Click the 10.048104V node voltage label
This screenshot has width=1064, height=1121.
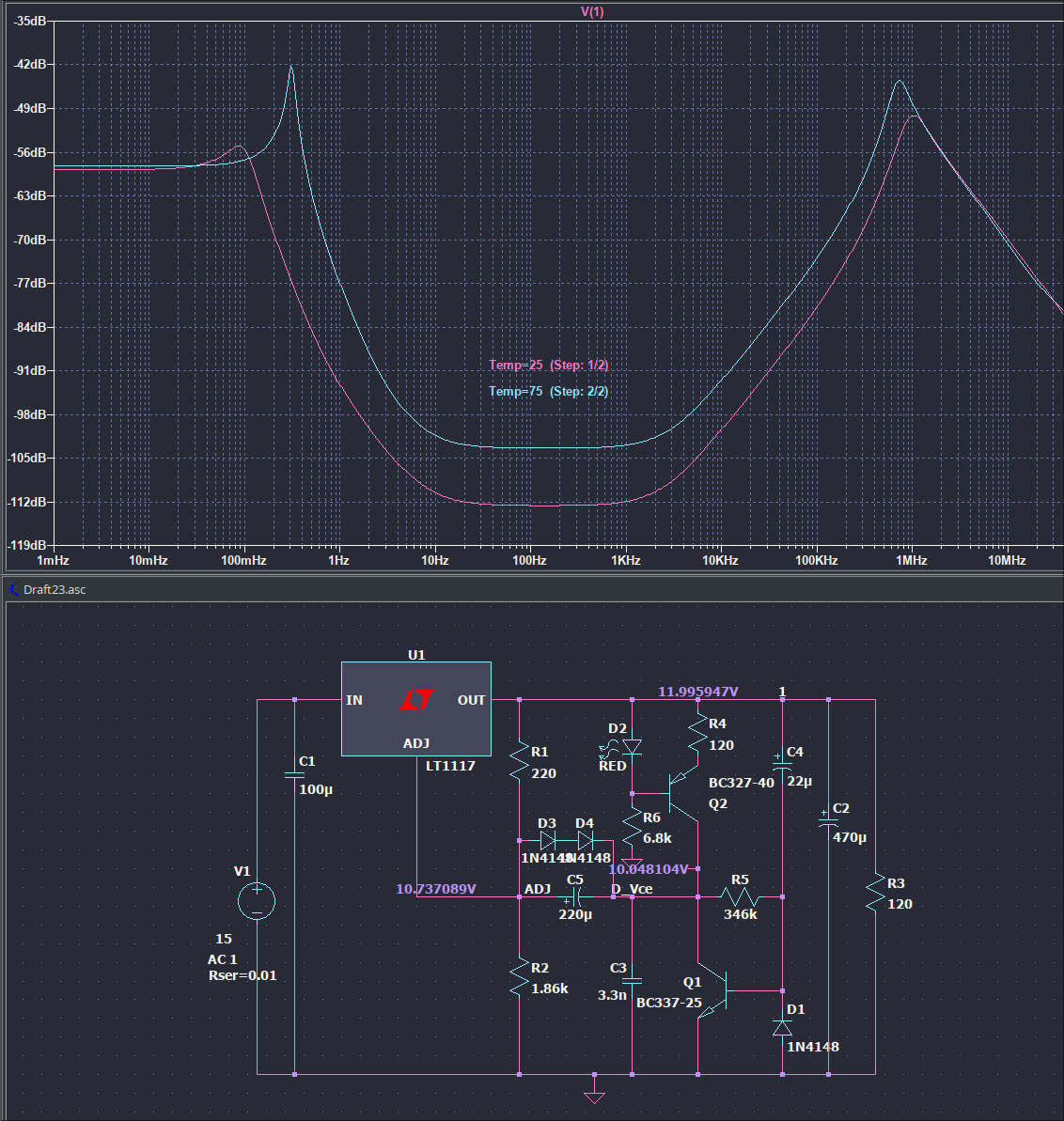648,869
